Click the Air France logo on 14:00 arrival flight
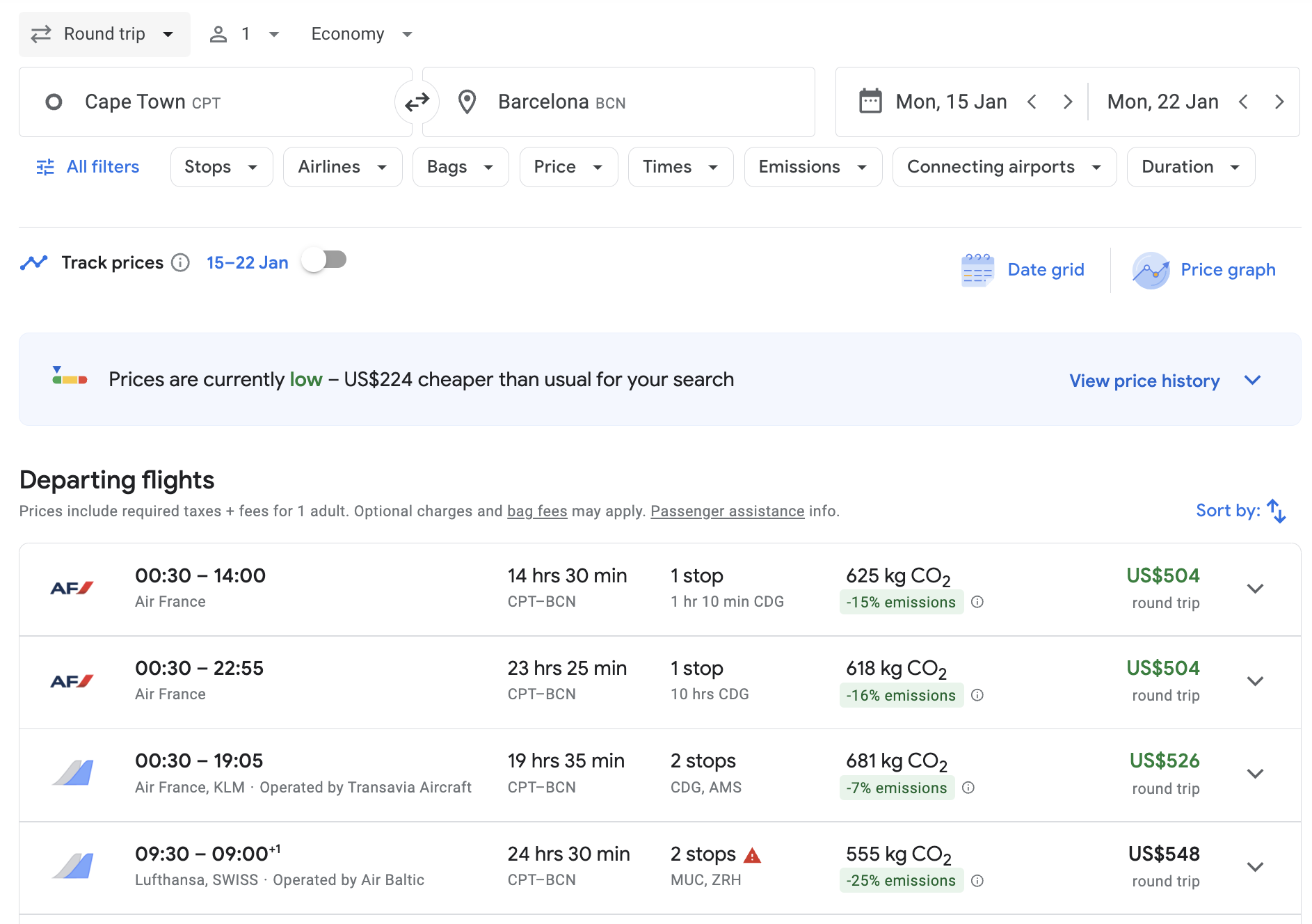Screen dimensions: 1312x924 coord(72,589)
